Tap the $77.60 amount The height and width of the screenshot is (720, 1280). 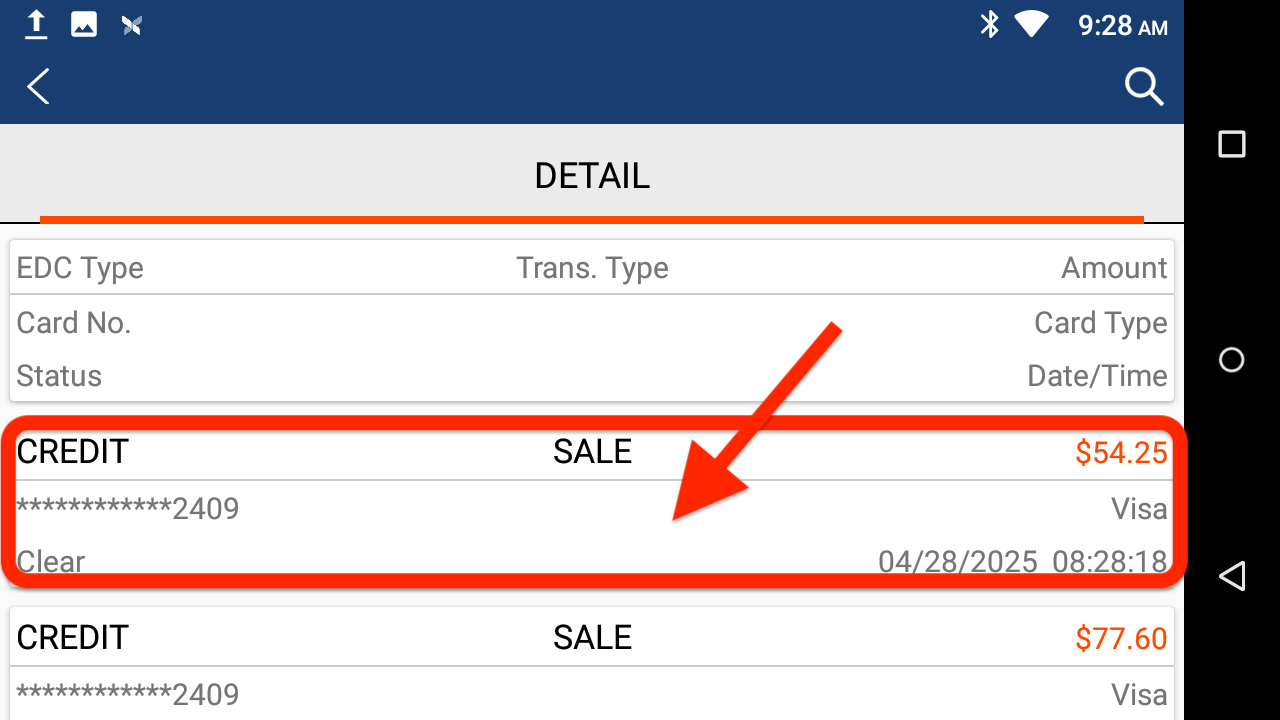tap(1121, 638)
